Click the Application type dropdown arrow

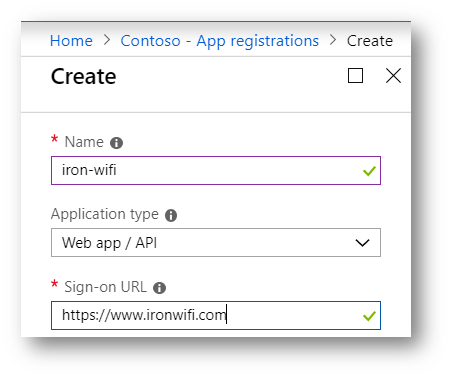(362, 243)
